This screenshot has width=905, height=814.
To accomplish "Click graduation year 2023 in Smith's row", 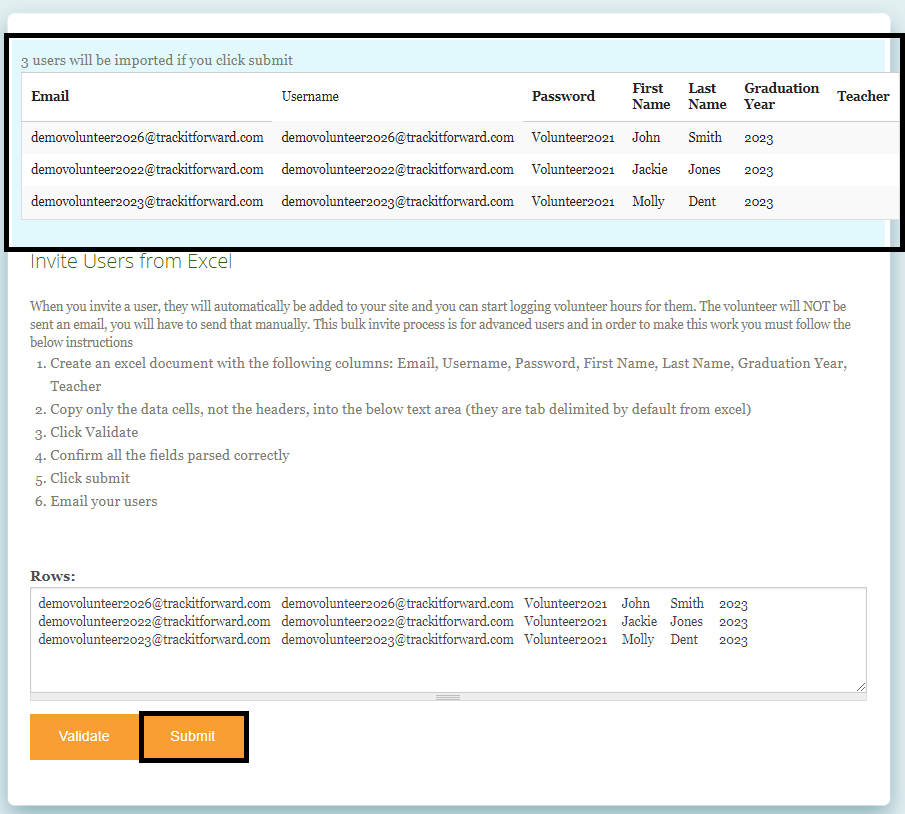I will 758,138.
